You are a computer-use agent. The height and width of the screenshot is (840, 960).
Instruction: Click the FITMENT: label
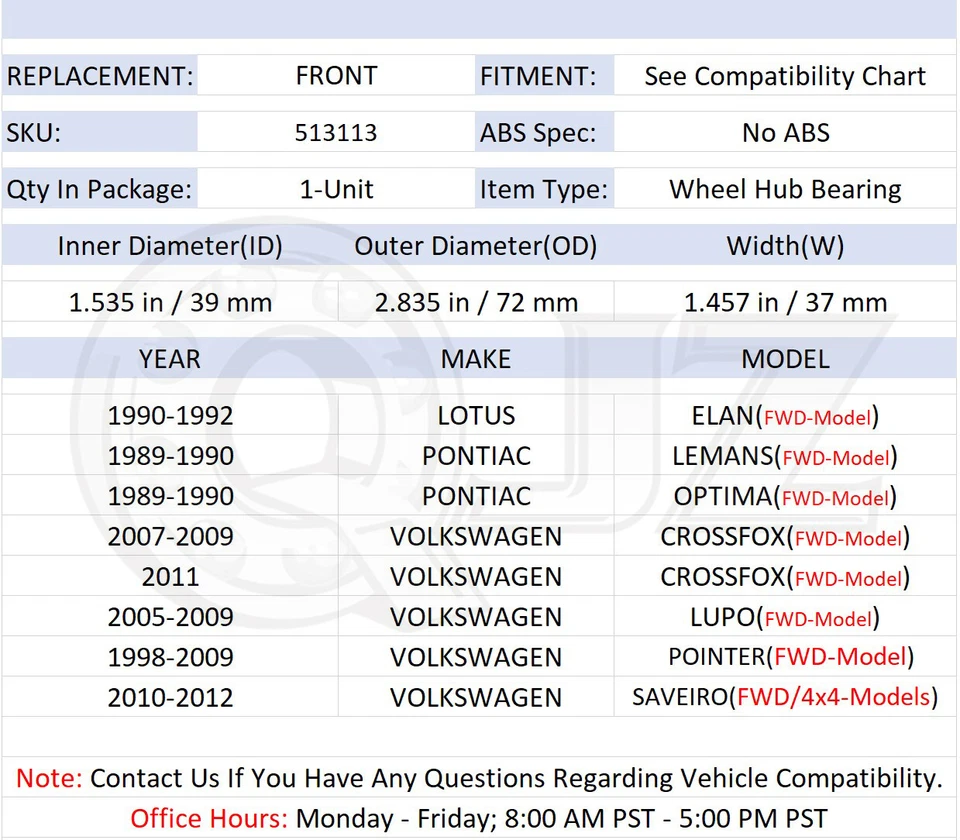(x=538, y=76)
